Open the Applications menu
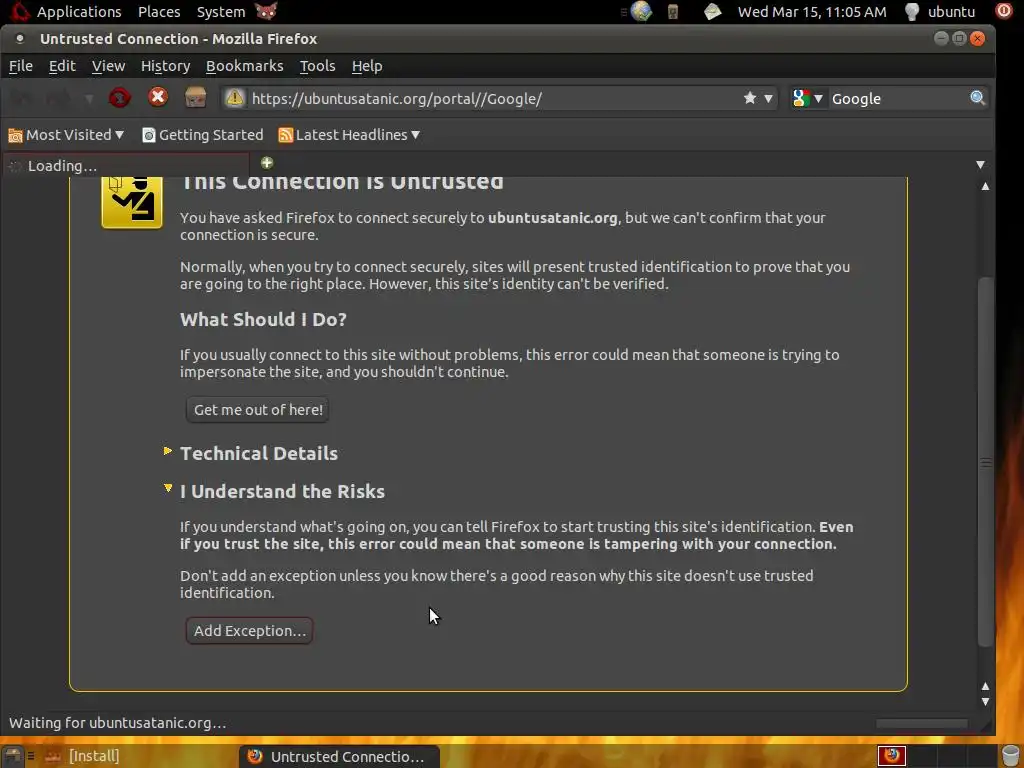Viewport: 1024px width, 768px height. click(x=79, y=12)
